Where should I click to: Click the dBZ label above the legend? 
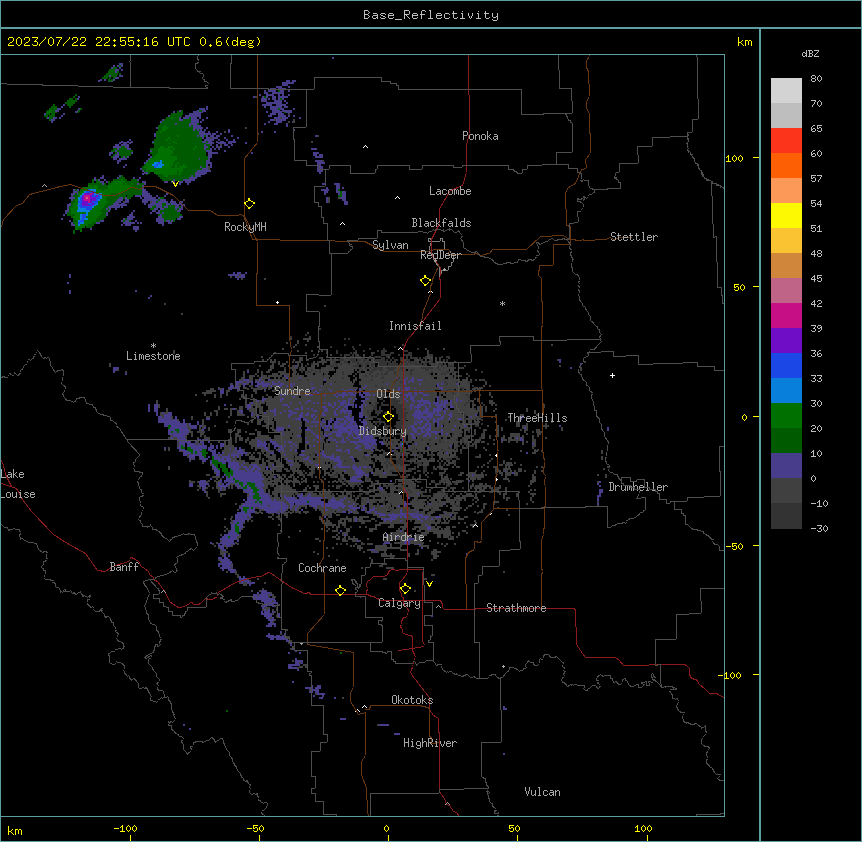coord(810,53)
